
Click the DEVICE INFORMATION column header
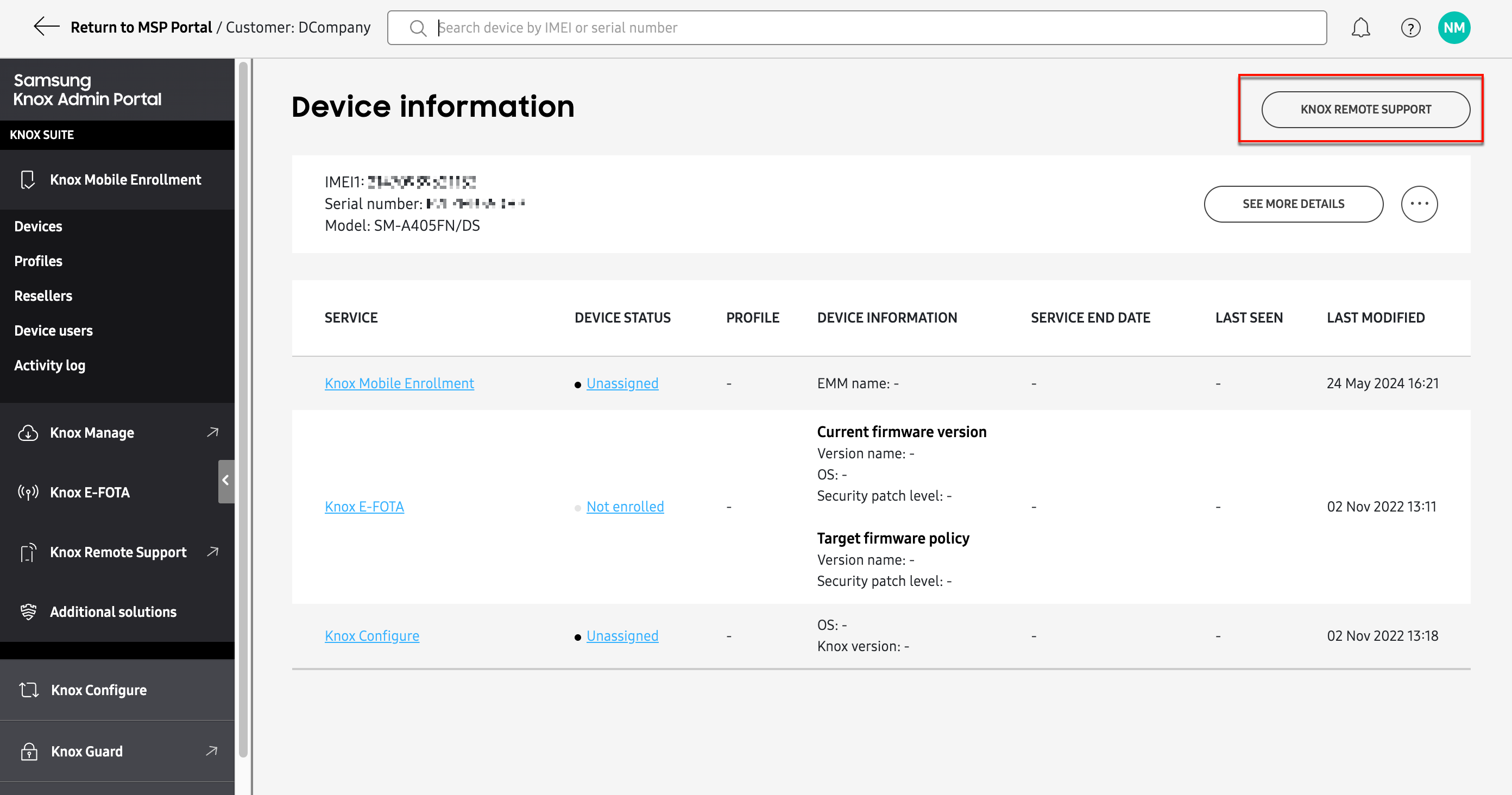point(887,318)
